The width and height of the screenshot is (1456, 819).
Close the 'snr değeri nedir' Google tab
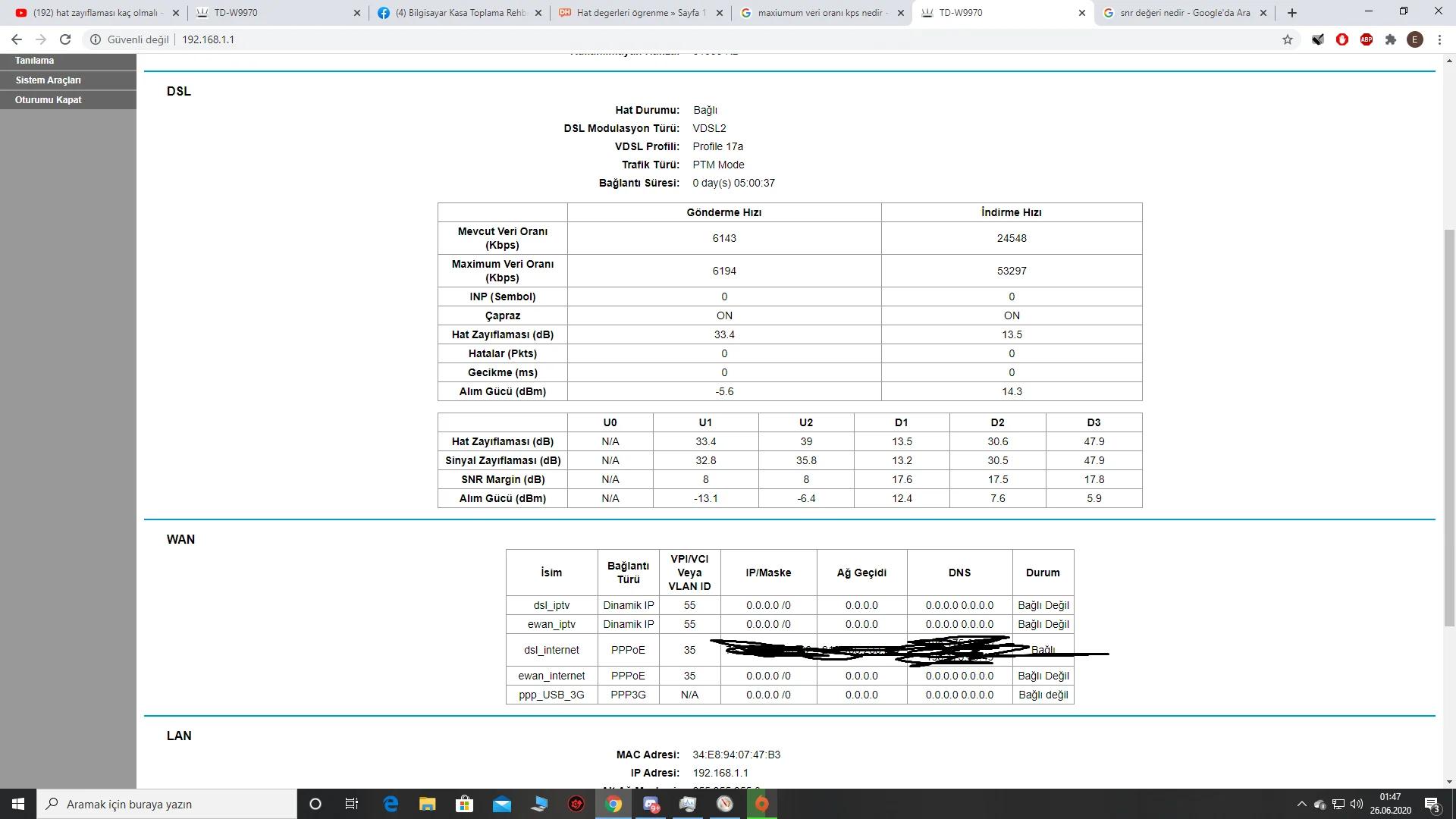pyautogui.click(x=1263, y=13)
